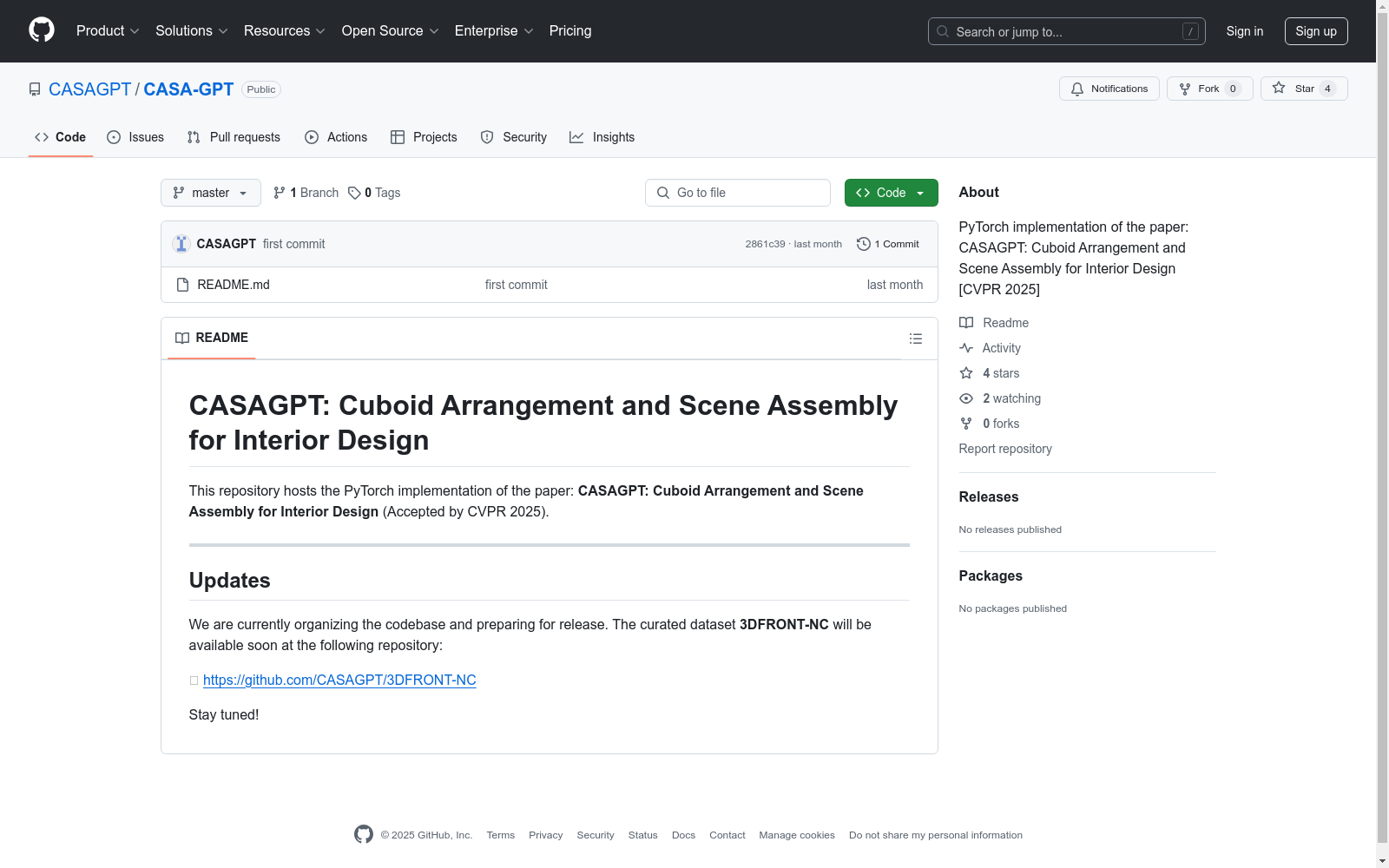Click the Status footer link
This screenshot has width=1389, height=868.
(643, 835)
